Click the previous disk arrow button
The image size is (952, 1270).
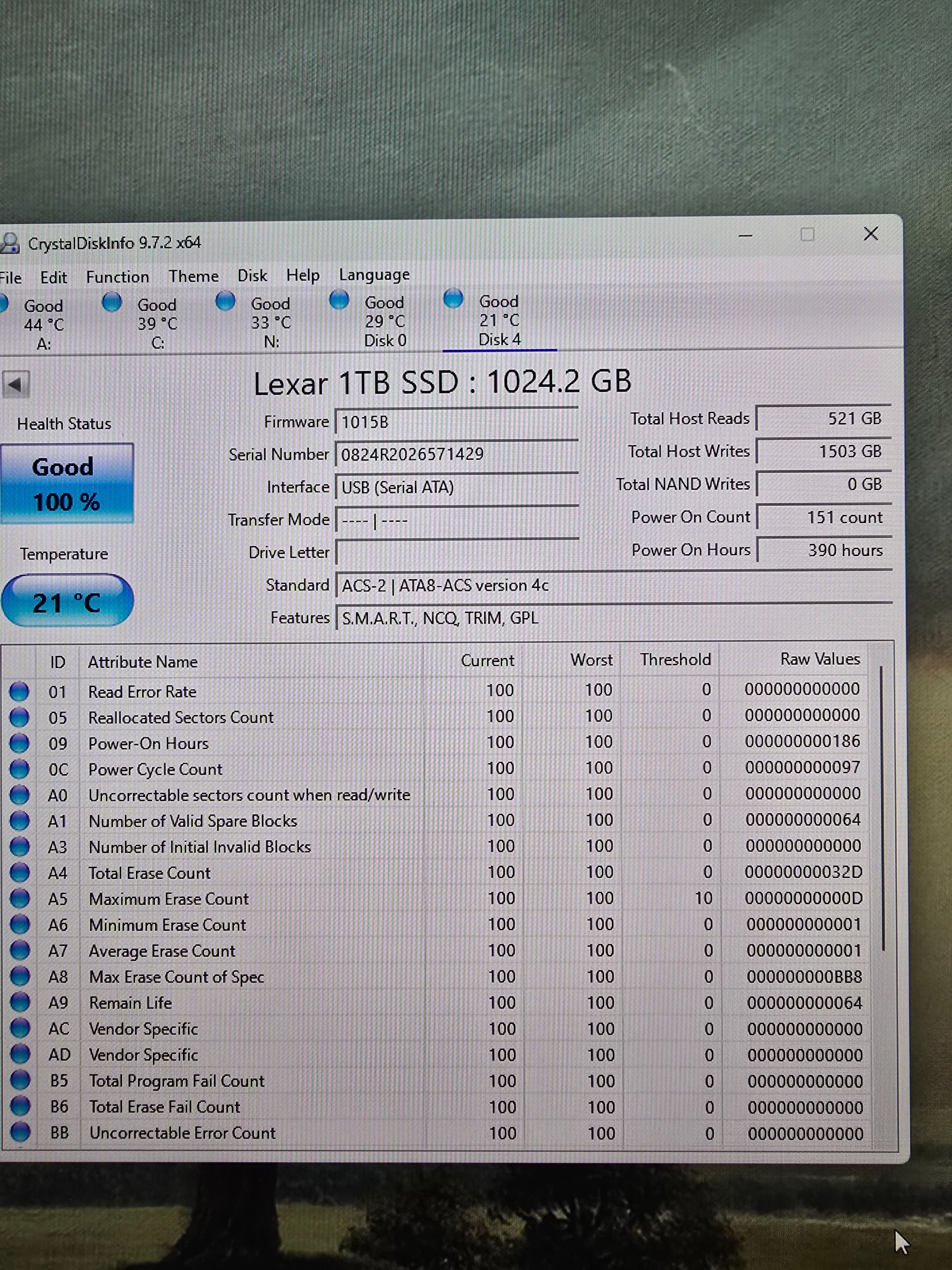click(x=15, y=384)
